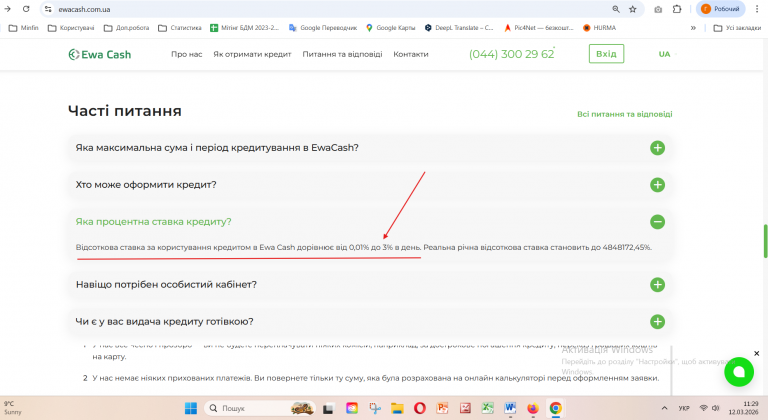Open the Minfin bookmark folder
The image size is (768, 420).
[24, 28]
